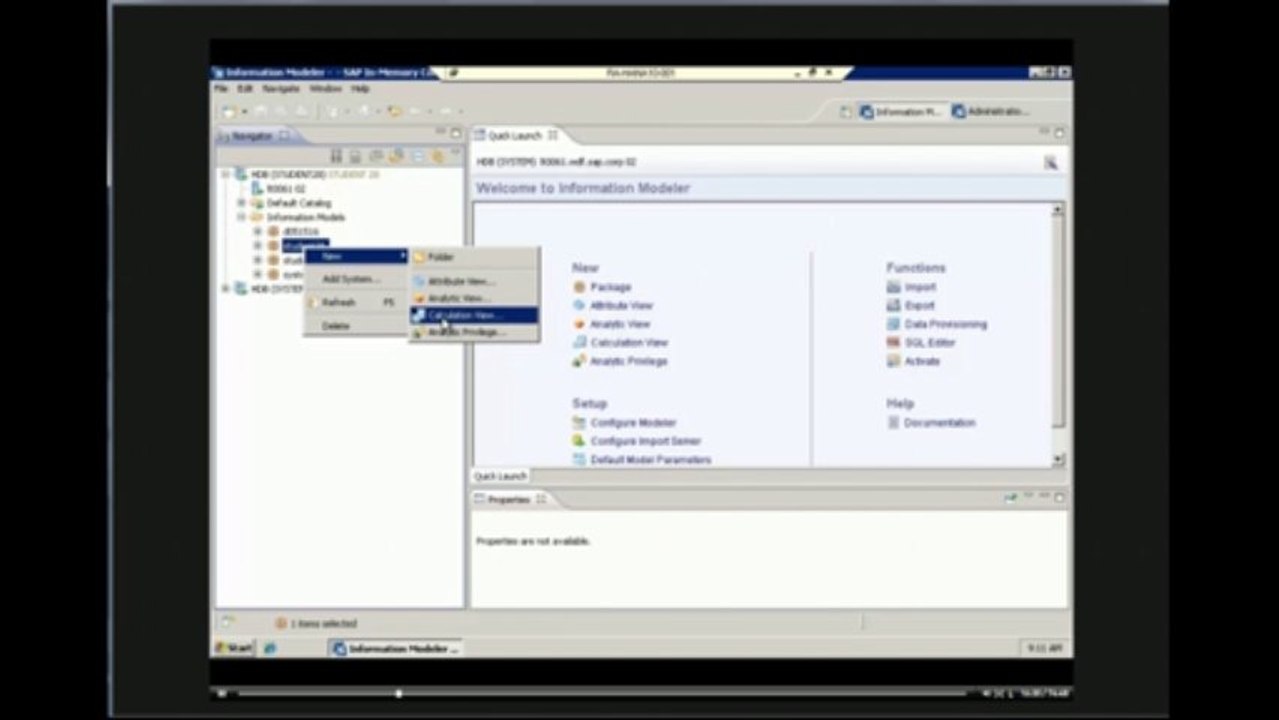Viewport: 1279px width, 720px height.
Task: Expand the second HDB (SYSTEM) node
Action: 226,288
